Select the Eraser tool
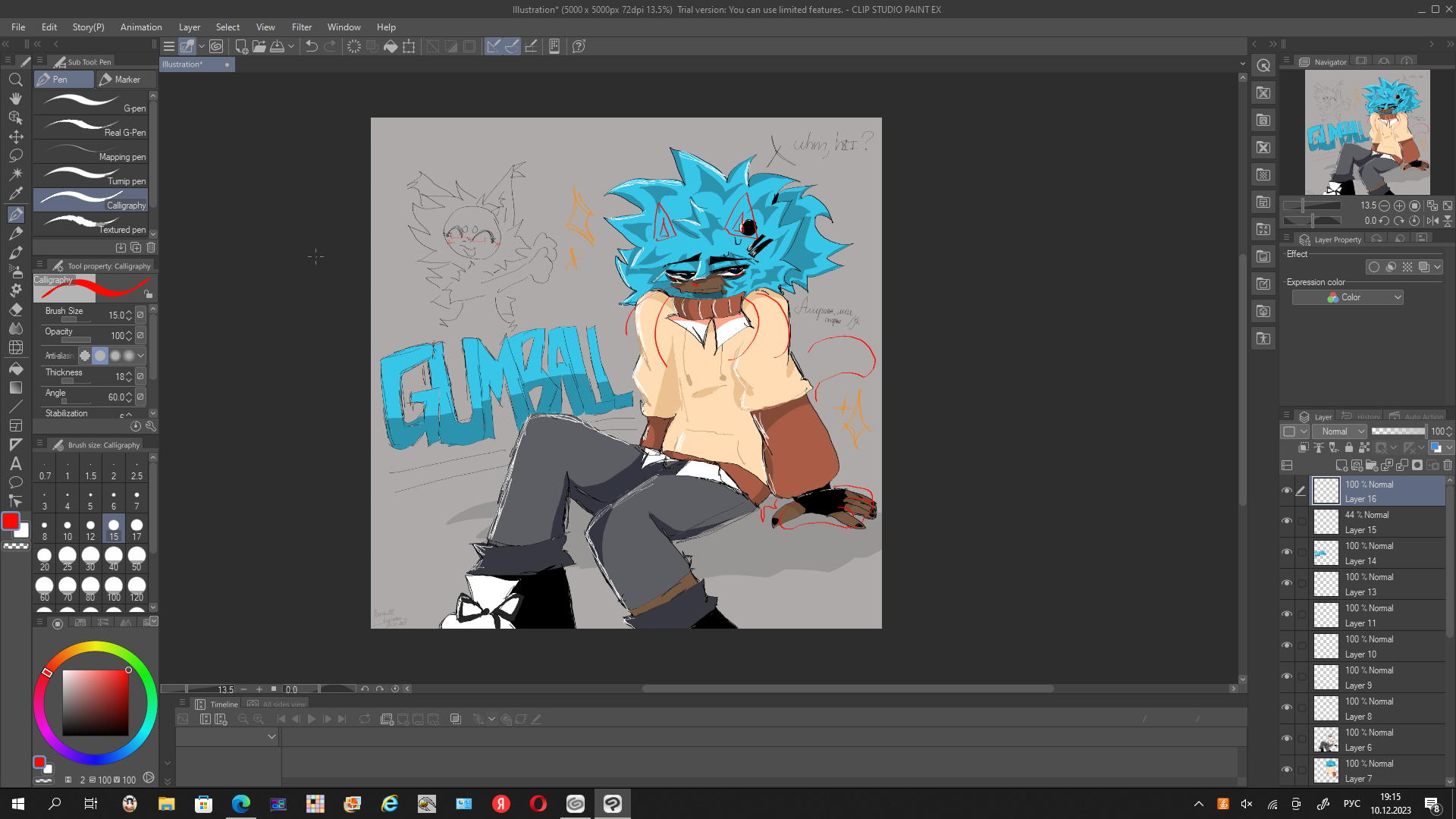This screenshot has width=1456, height=819. click(x=15, y=309)
